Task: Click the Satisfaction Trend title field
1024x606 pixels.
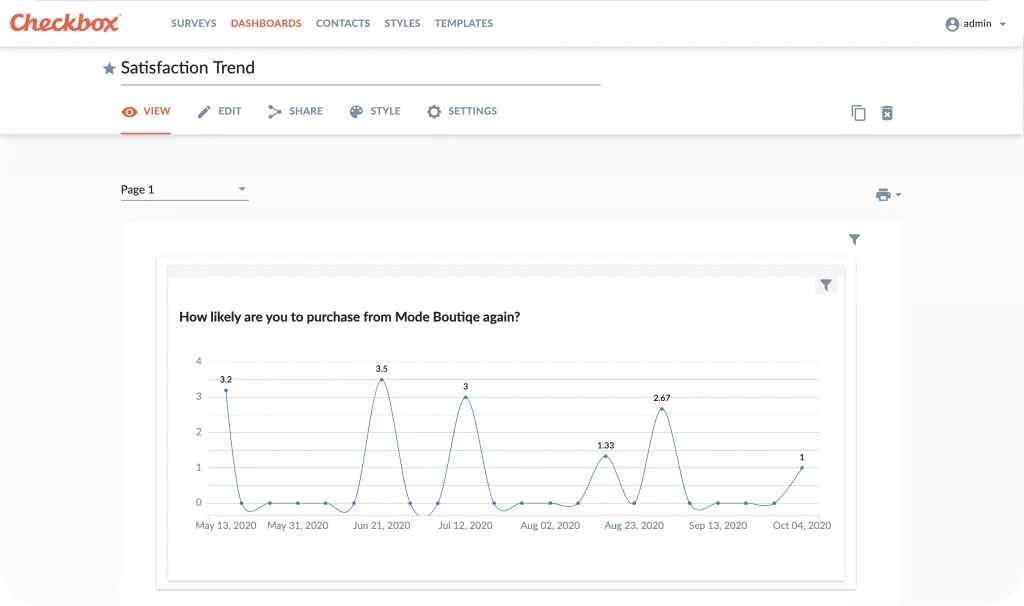Action: point(360,69)
